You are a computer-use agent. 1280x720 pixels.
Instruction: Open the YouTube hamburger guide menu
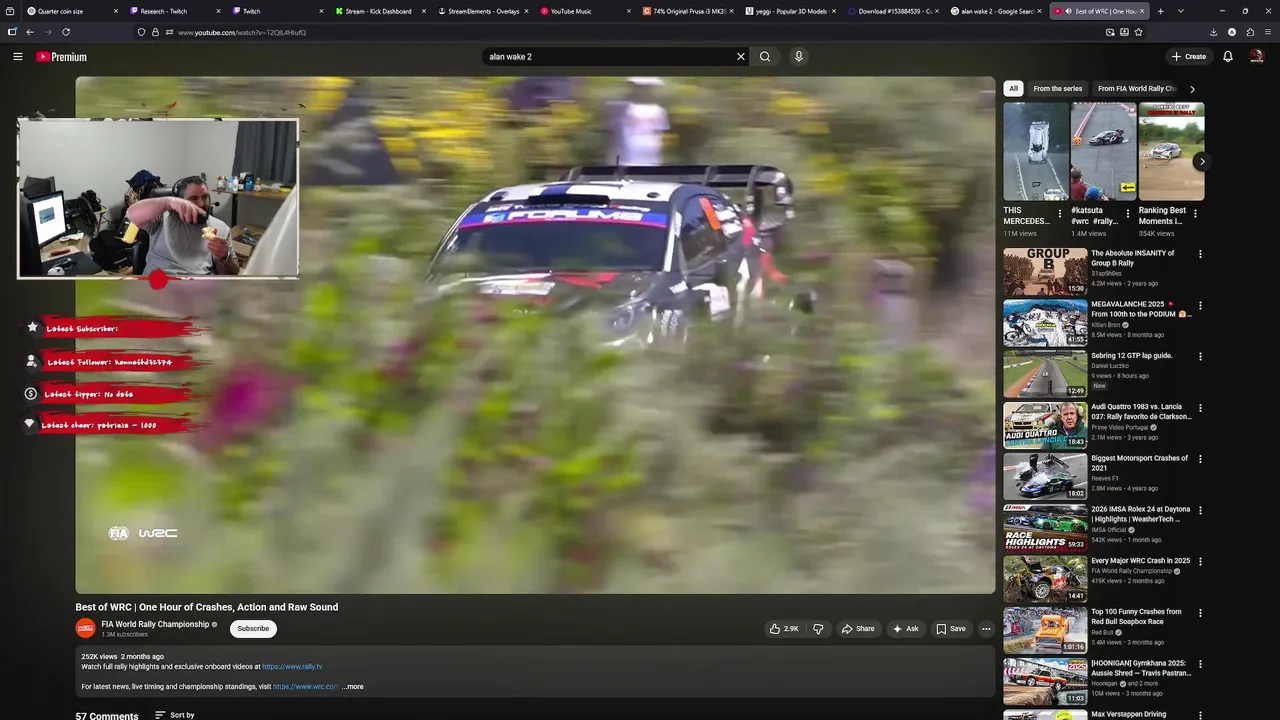coord(17,57)
